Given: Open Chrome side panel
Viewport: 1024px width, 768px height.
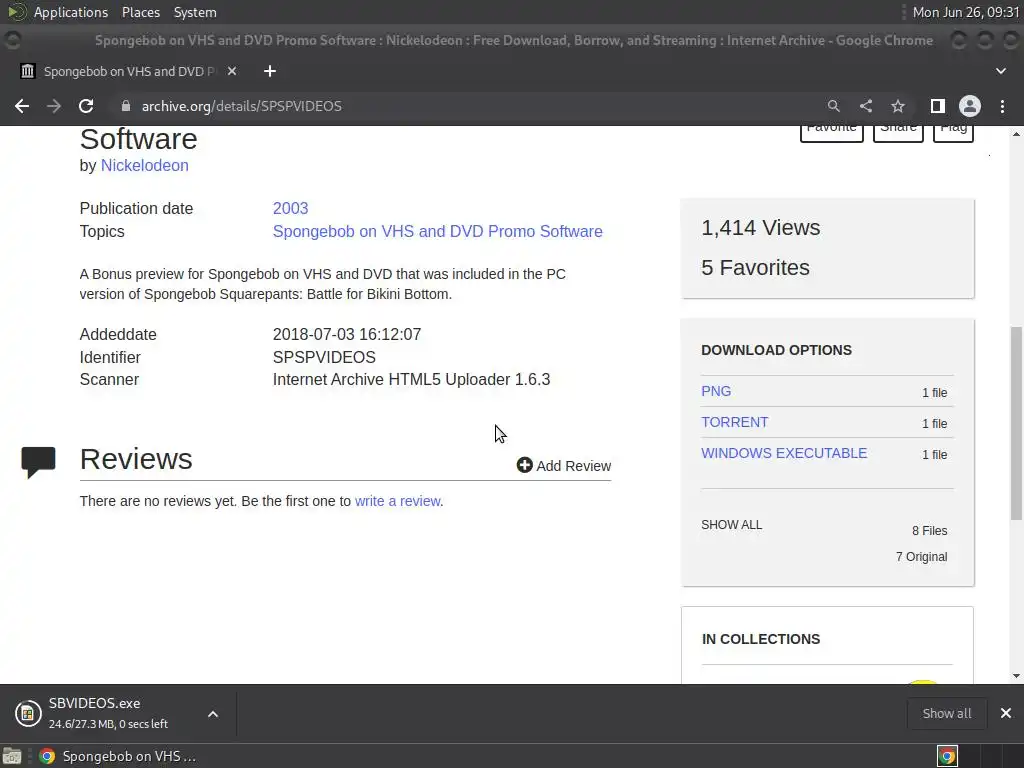Looking at the screenshot, I should click(x=938, y=106).
